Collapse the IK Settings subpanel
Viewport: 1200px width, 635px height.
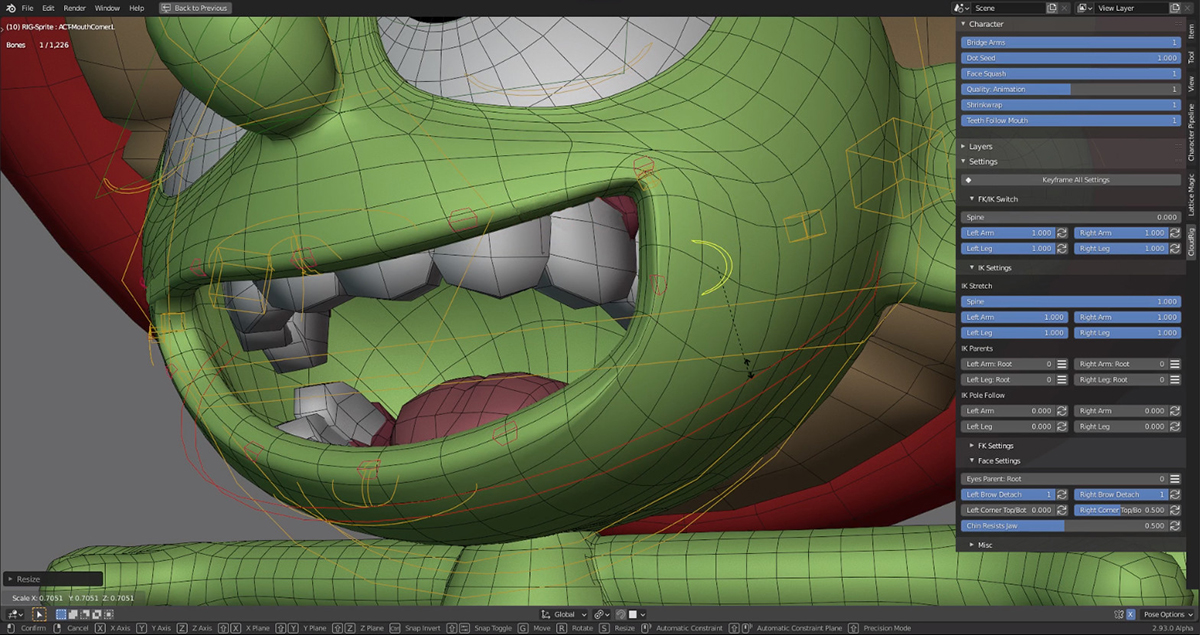tap(992, 268)
